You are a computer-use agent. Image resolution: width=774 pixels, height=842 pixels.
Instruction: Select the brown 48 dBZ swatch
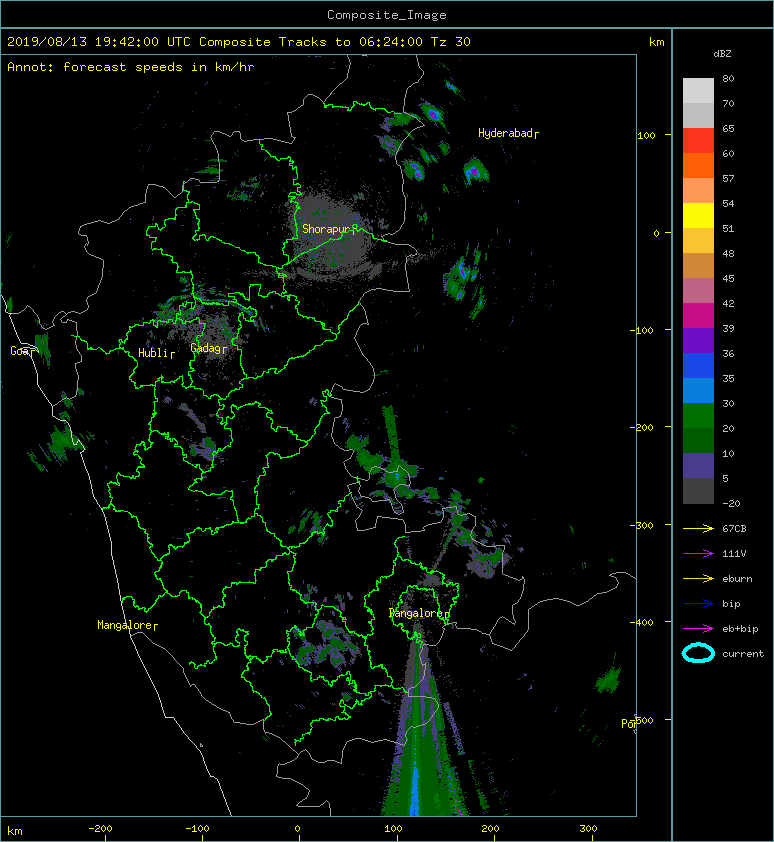[698, 265]
